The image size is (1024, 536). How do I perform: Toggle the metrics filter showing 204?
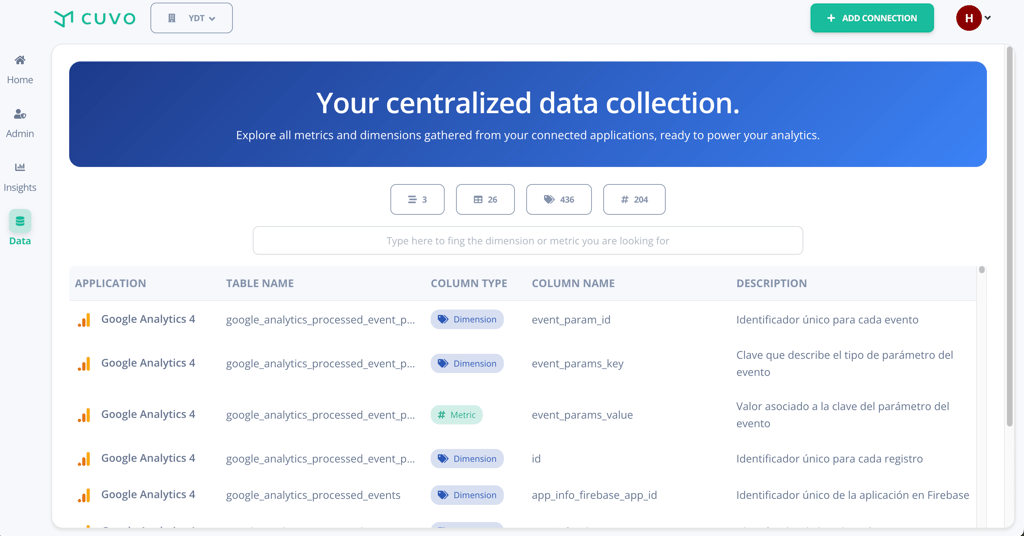tap(634, 200)
